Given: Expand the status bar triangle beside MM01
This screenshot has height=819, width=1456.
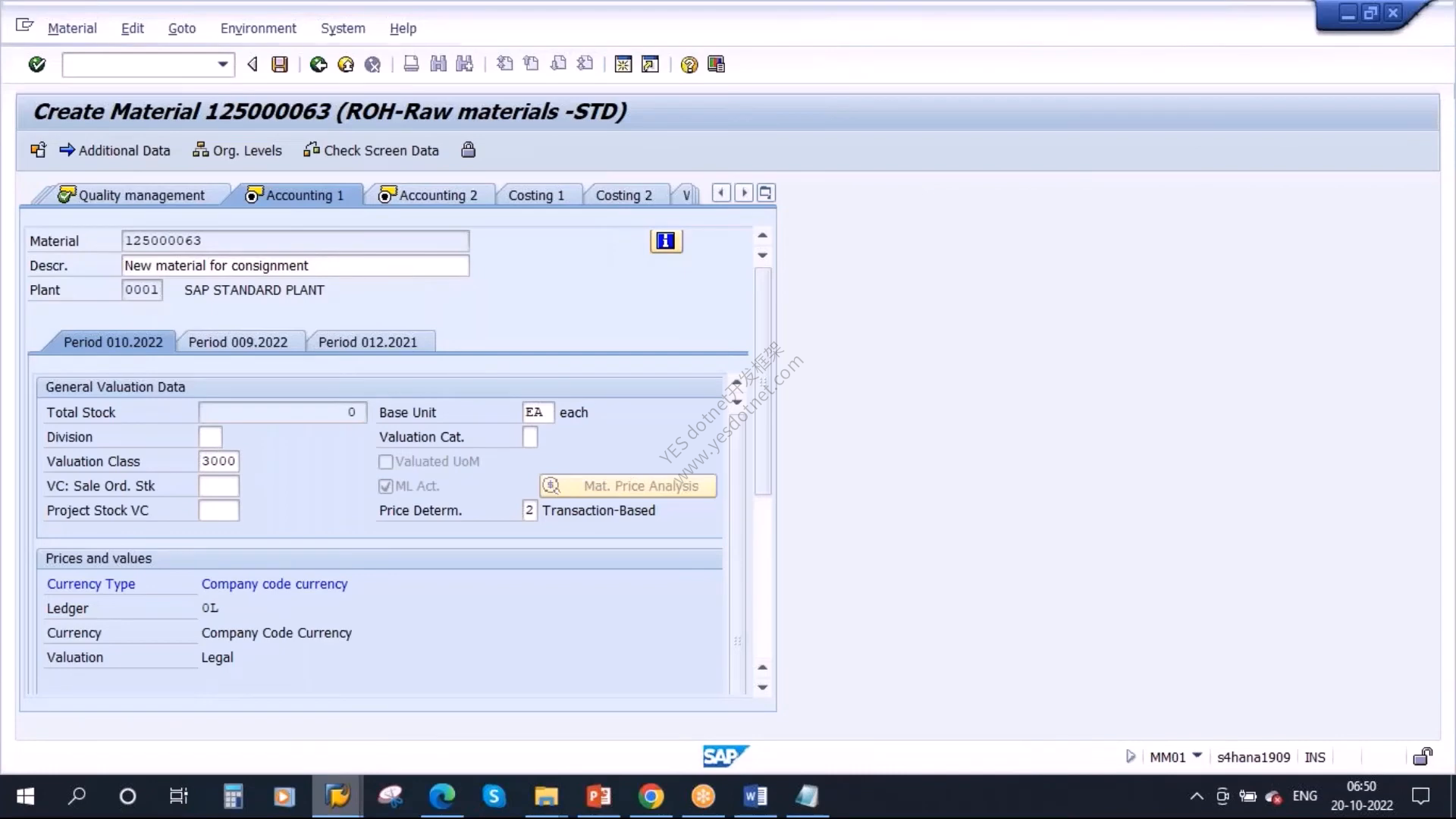Looking at the screenshot, I should pos(1130,756).
